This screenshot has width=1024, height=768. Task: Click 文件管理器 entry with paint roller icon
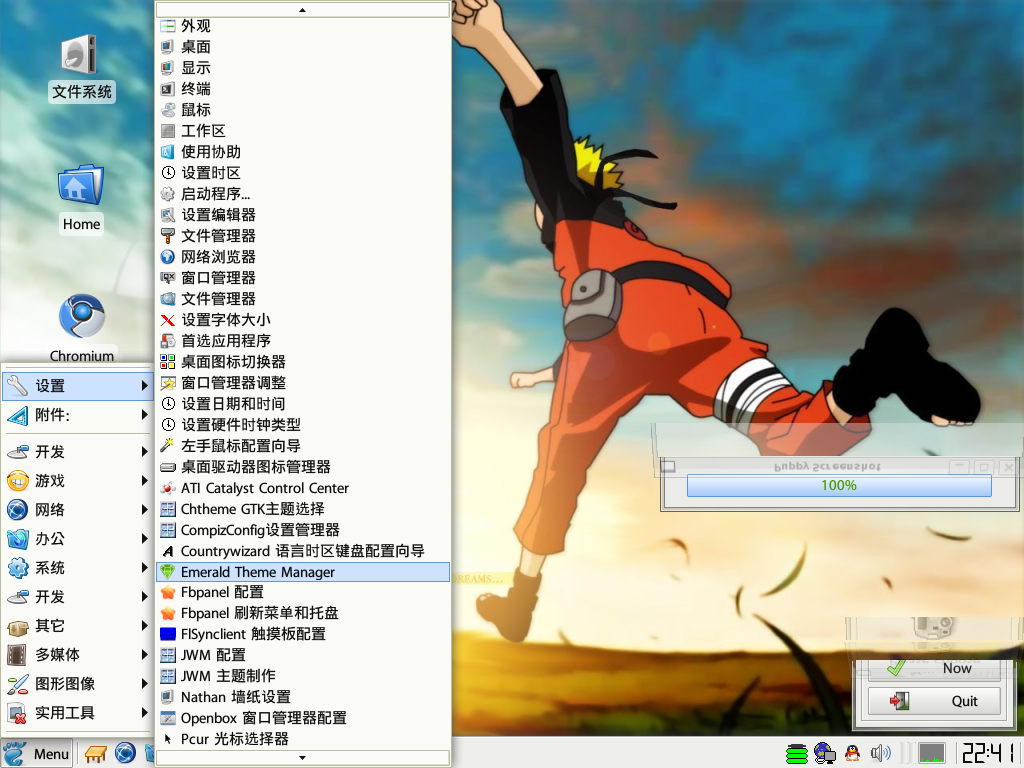coord(303,236)
